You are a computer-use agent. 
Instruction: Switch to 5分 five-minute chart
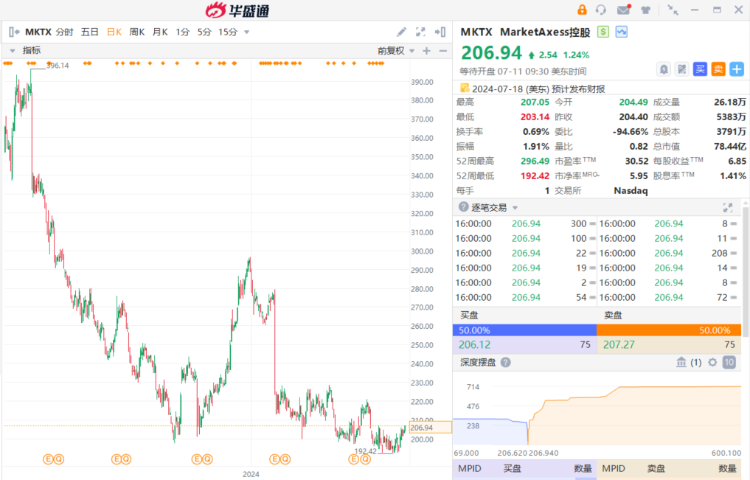point(204,32)
